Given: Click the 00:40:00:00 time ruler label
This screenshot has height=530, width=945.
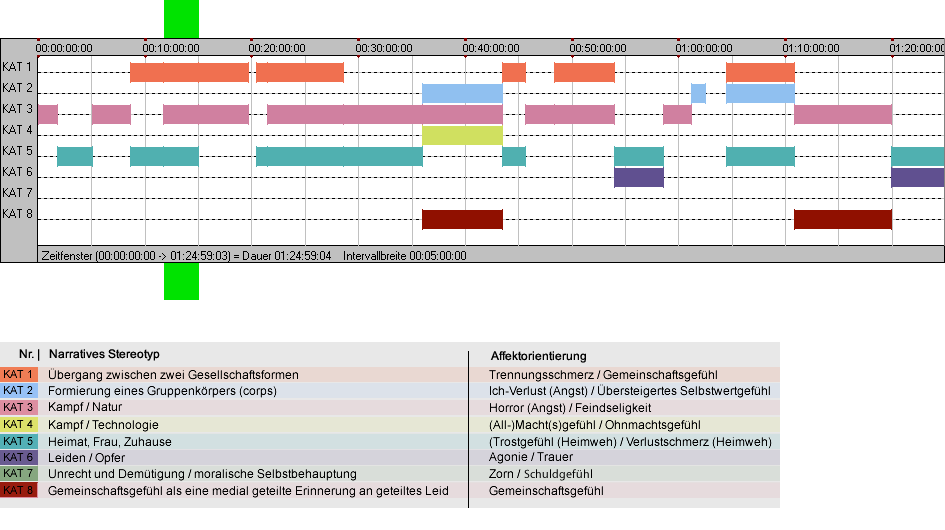Looking at the screenshot, I should [491, 48].
